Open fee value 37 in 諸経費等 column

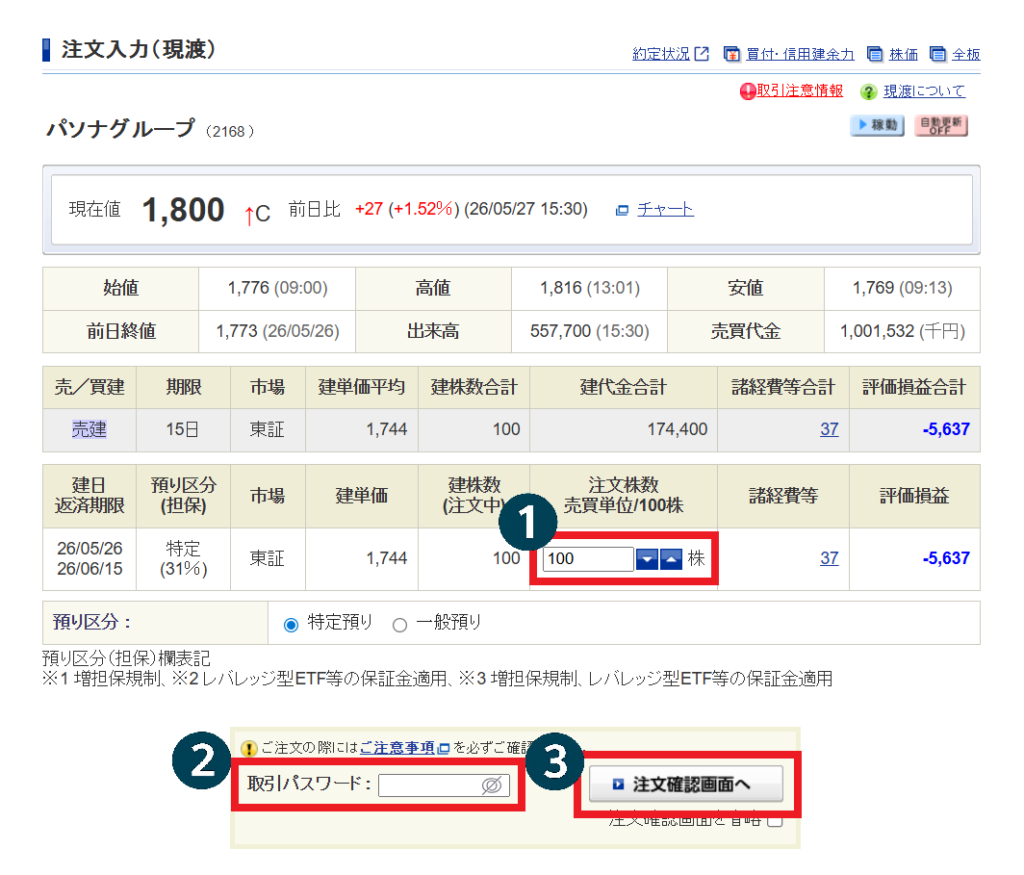(829, 558)
